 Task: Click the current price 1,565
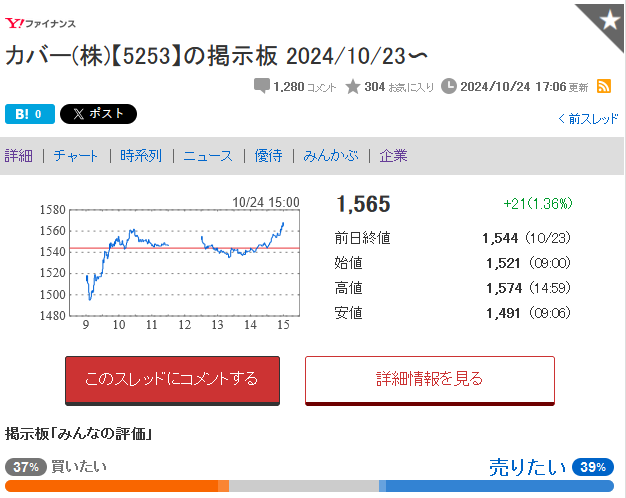point(363,204)
